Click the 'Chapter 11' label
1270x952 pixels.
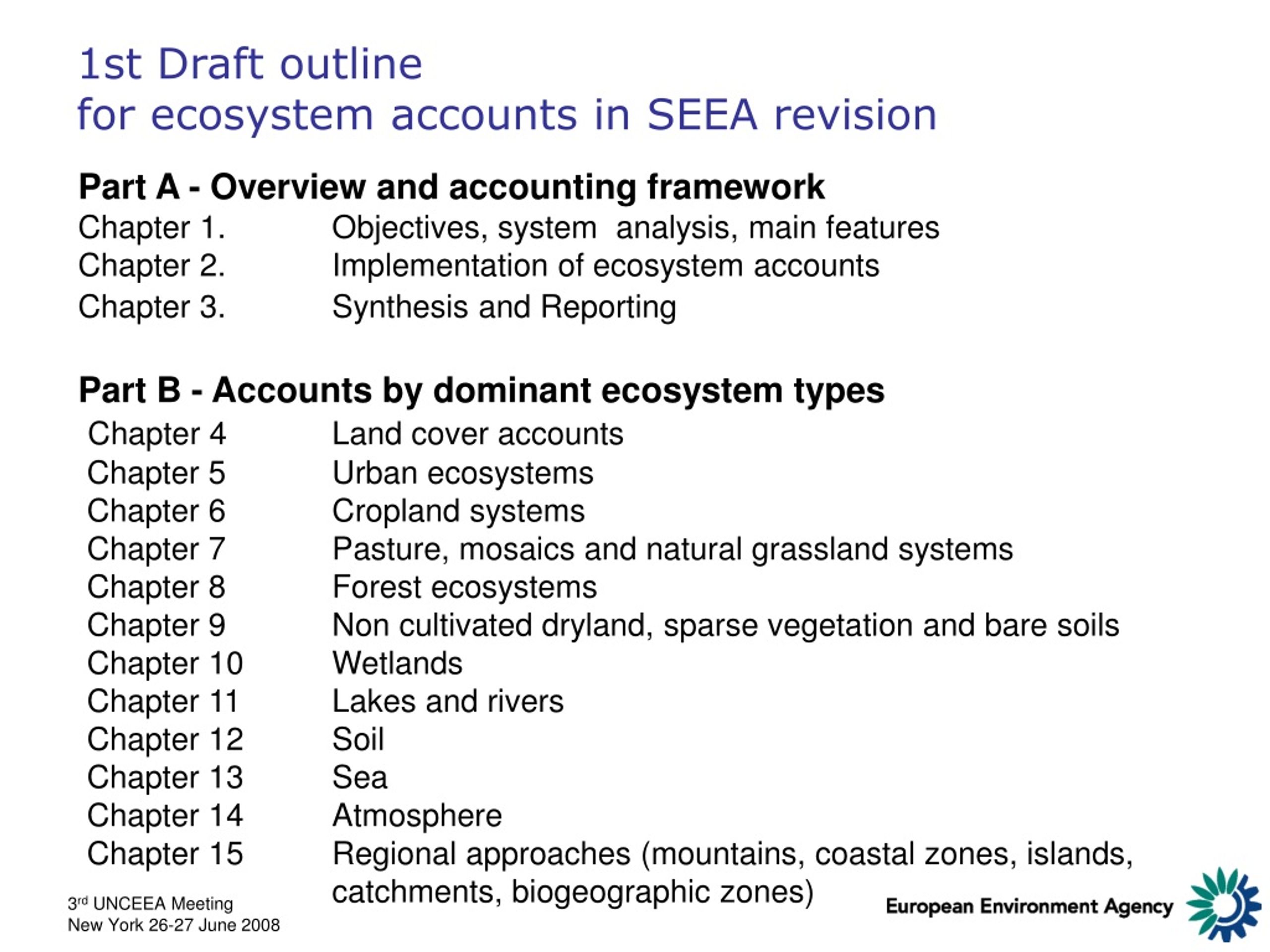click(x=163, y=702)
